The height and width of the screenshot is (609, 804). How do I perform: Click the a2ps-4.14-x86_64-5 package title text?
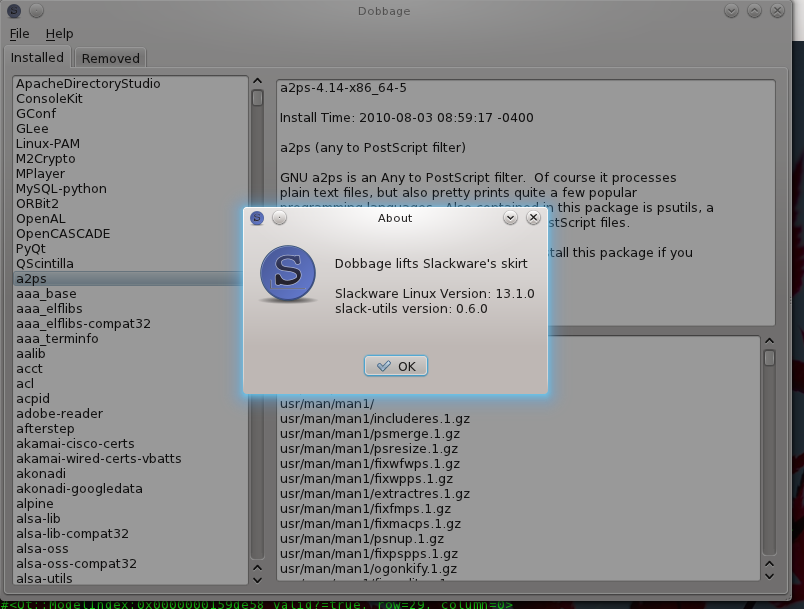click(x=343, y=88)
